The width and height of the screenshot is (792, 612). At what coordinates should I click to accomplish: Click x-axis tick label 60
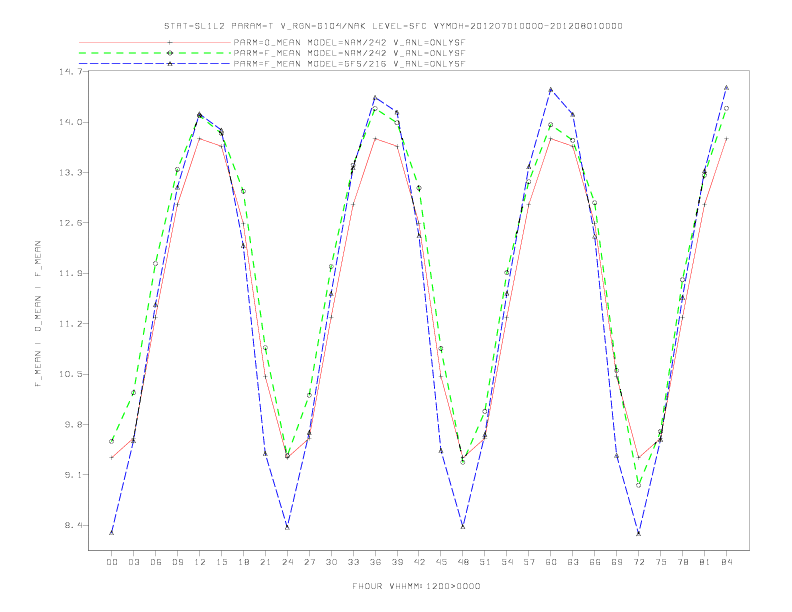coord(551,562)
